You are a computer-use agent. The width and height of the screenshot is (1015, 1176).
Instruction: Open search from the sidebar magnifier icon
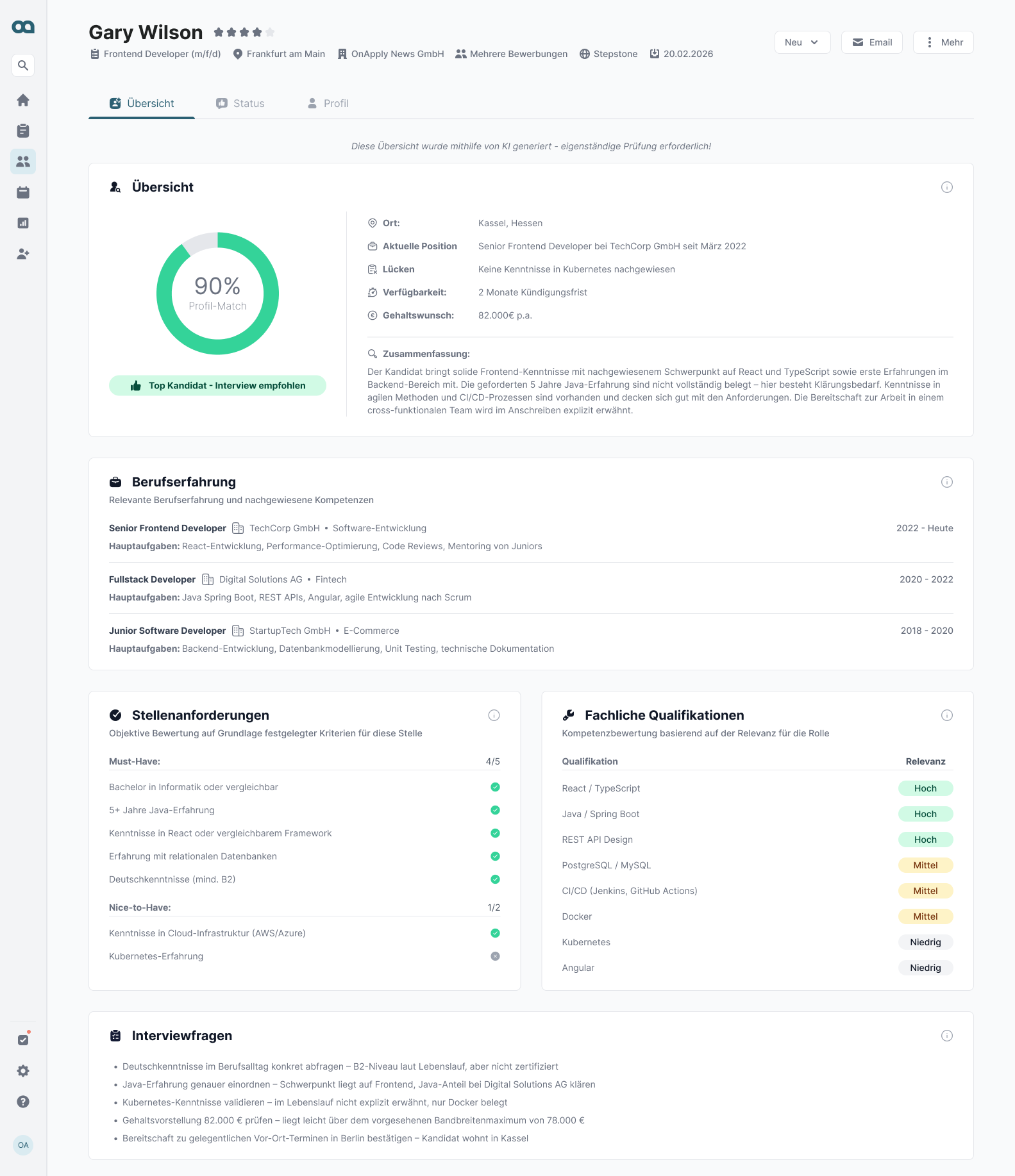tap(23, 65)
